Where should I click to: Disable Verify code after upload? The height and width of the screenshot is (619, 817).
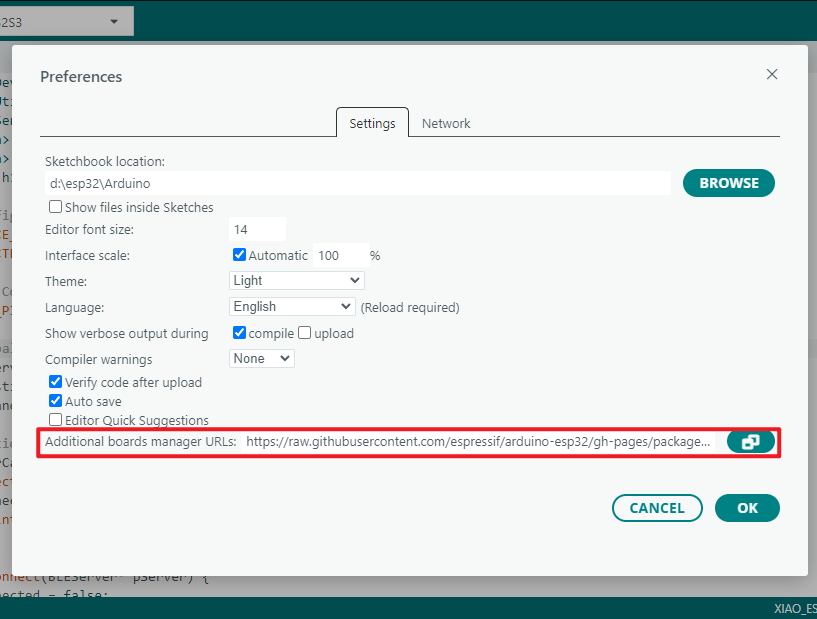pos(56,382)
